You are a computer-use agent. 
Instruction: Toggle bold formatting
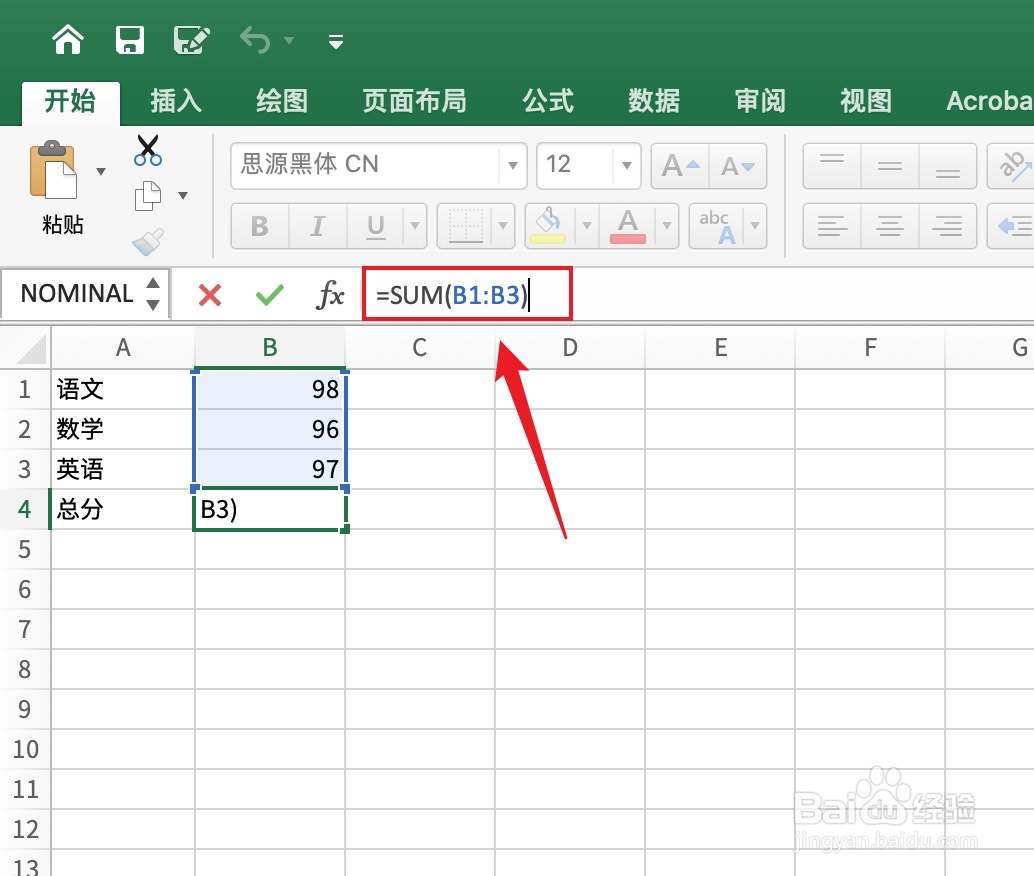pyautogui.click(x=260, y=226)
